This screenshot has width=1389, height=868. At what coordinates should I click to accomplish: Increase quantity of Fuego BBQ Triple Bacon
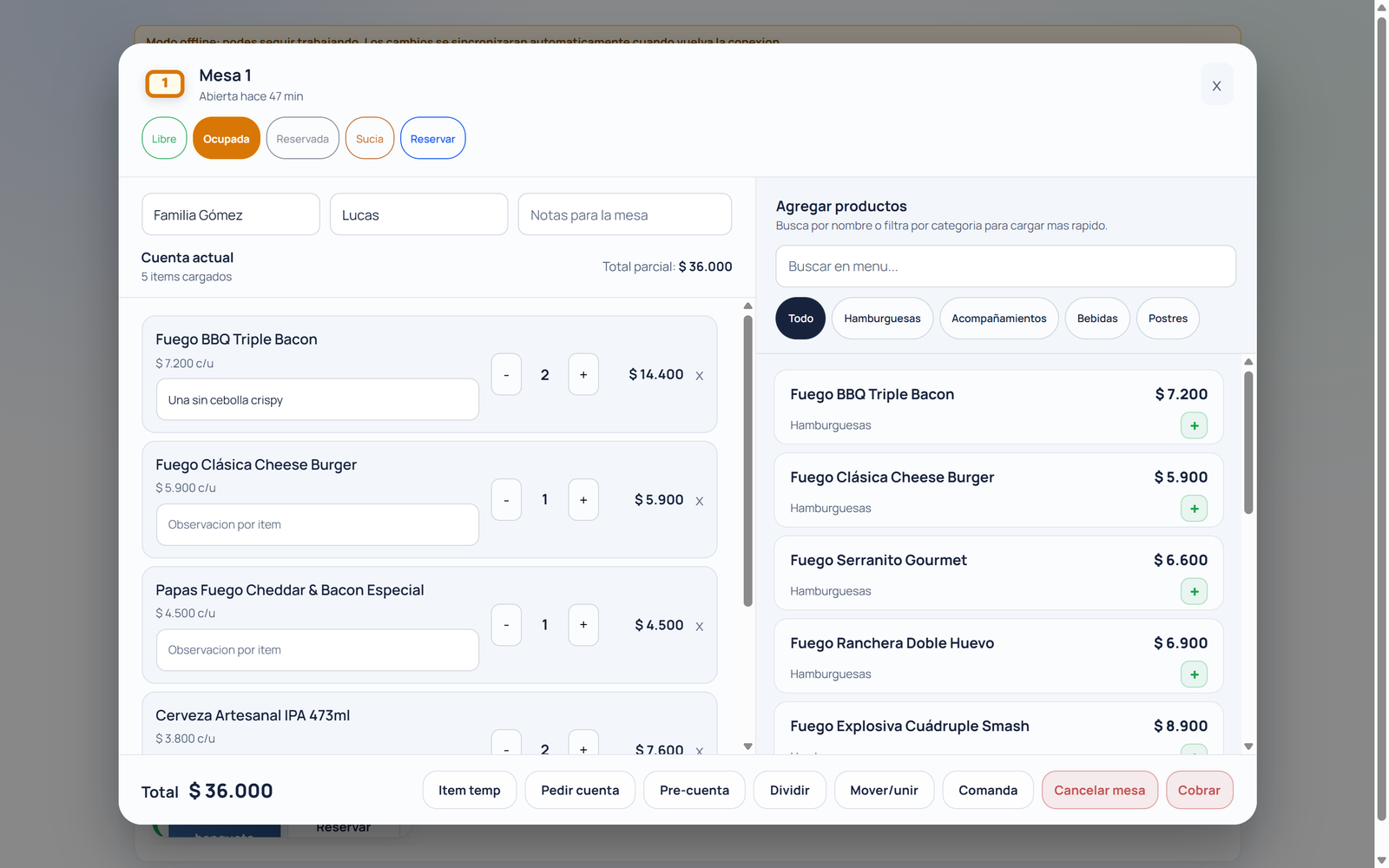583,374
